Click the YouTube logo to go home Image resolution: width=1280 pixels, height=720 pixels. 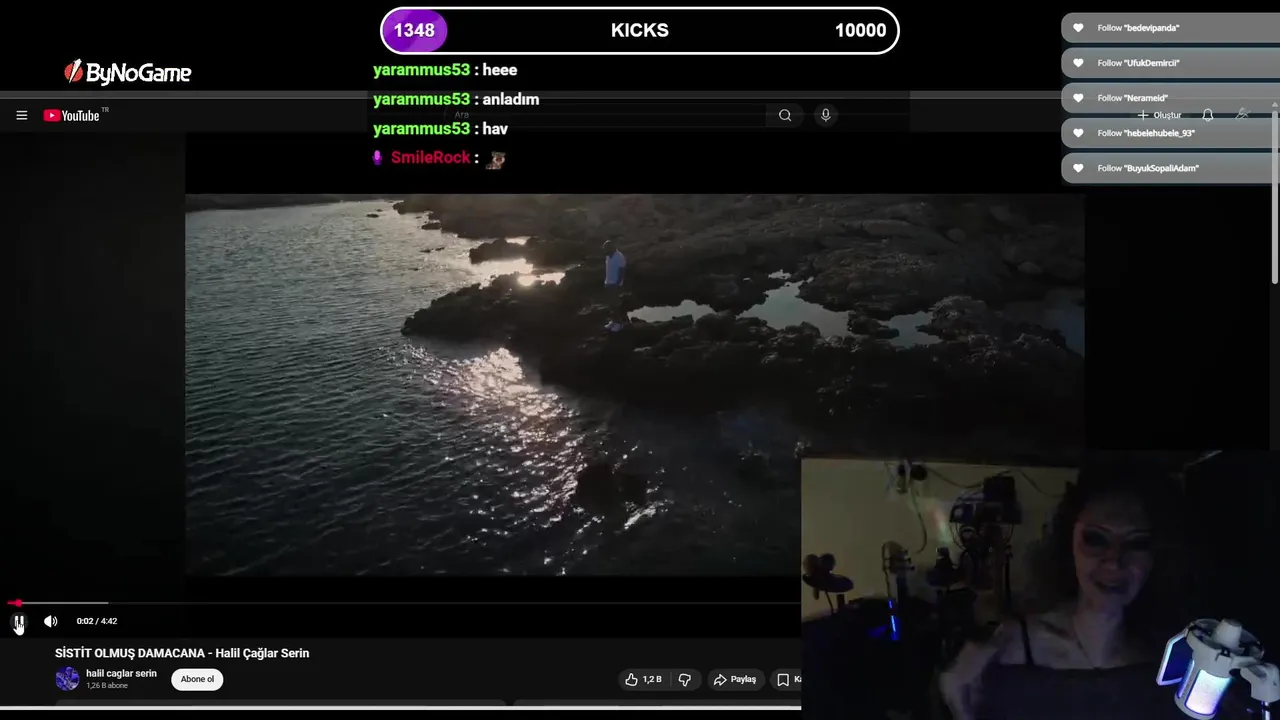point(72,115)
